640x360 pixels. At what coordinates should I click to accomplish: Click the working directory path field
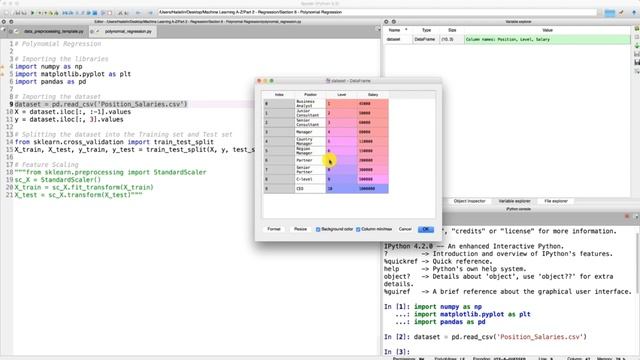(378, 12)
